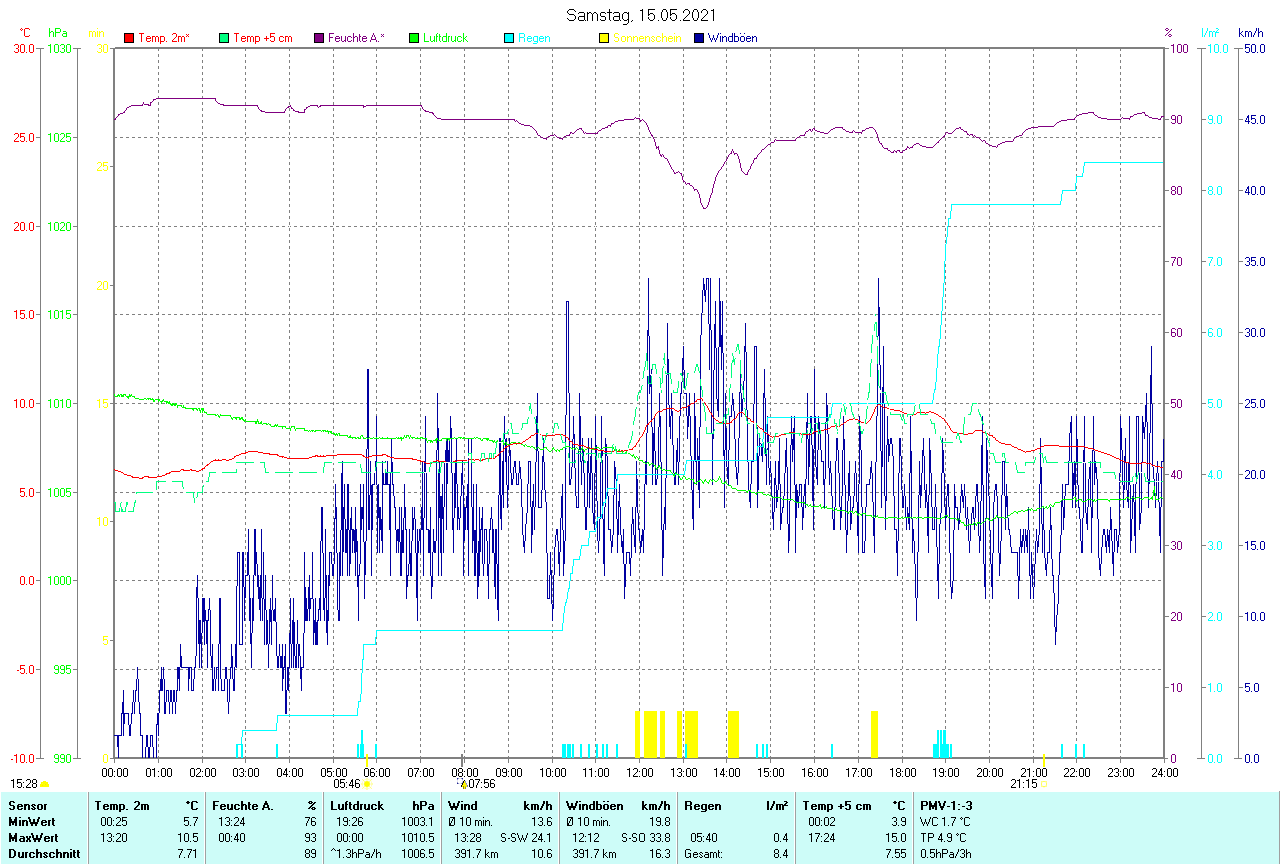Click the dark blue Windböen legend swatch
This screenshot has width=1280, height=864.
(699, 38)
